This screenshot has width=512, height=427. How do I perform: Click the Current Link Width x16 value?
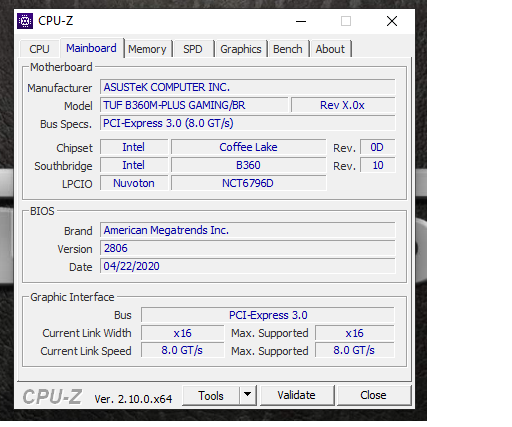[183, 333]
